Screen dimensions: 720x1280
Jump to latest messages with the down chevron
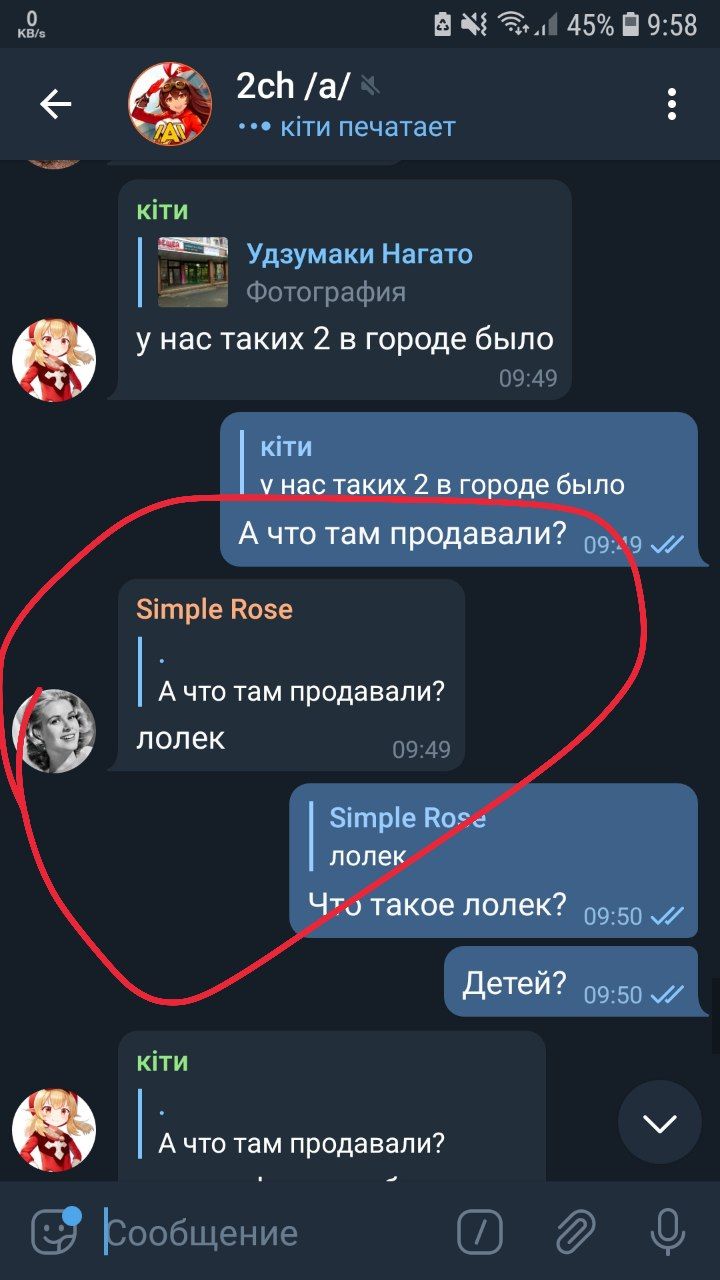[x=660, y=1123]
